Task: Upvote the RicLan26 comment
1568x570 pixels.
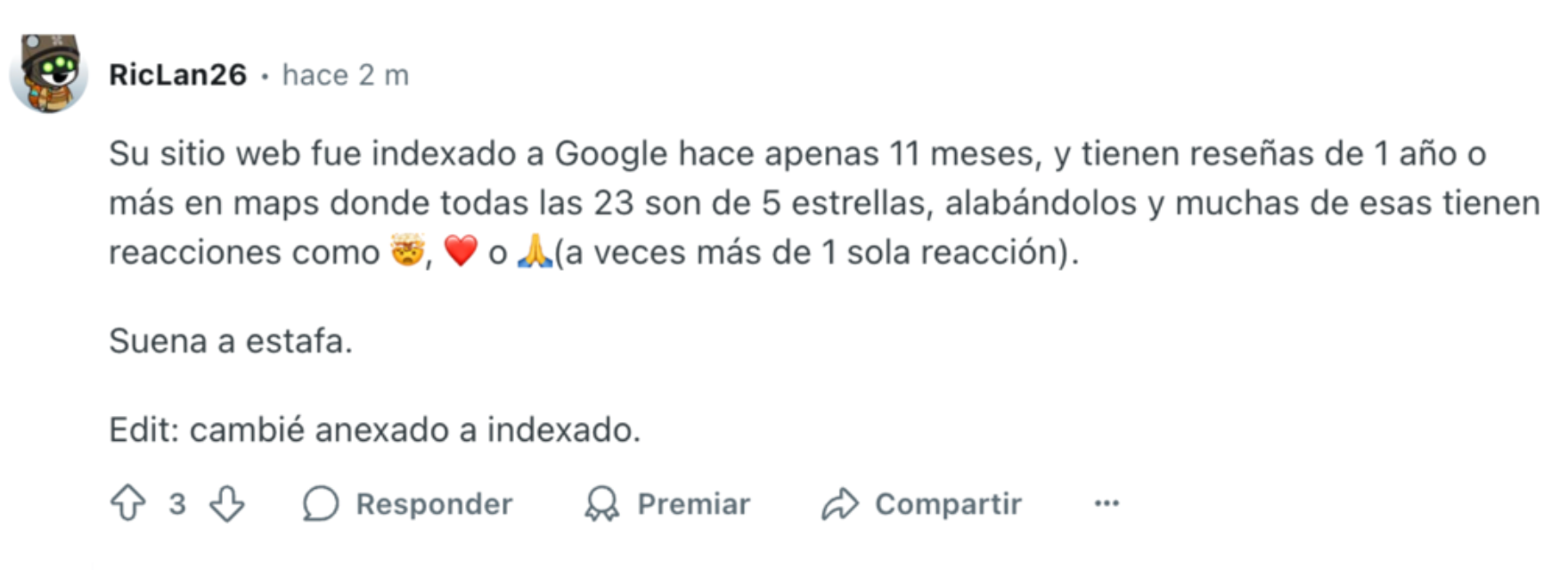Action: click(x=128, y=503)
